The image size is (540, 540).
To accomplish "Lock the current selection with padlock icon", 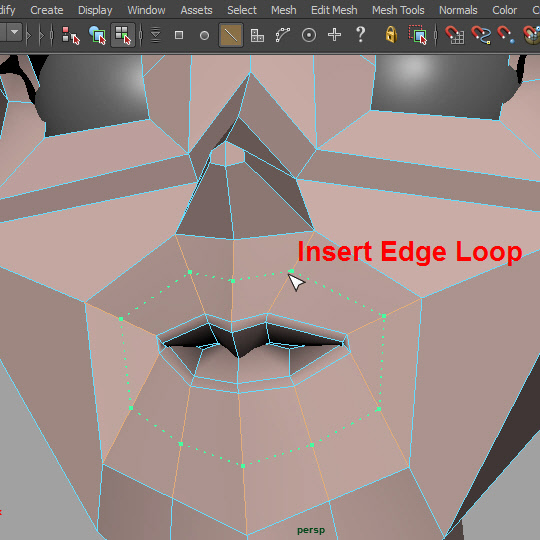I will click(391, 35).
